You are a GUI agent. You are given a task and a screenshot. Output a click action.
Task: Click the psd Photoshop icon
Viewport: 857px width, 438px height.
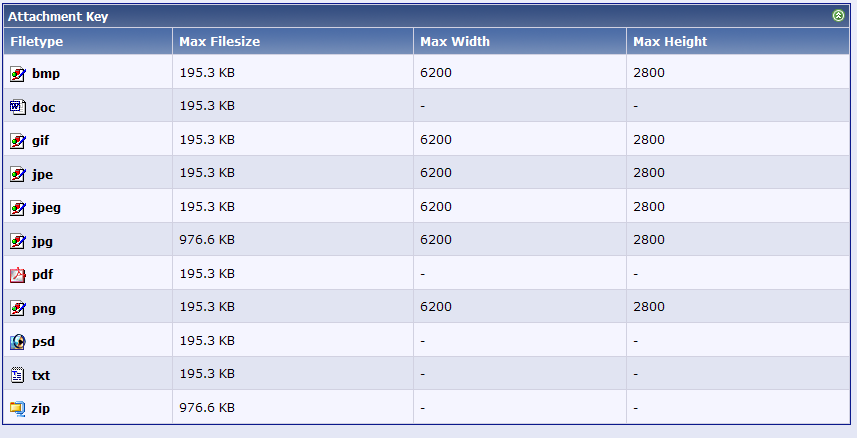click(17, 342)
